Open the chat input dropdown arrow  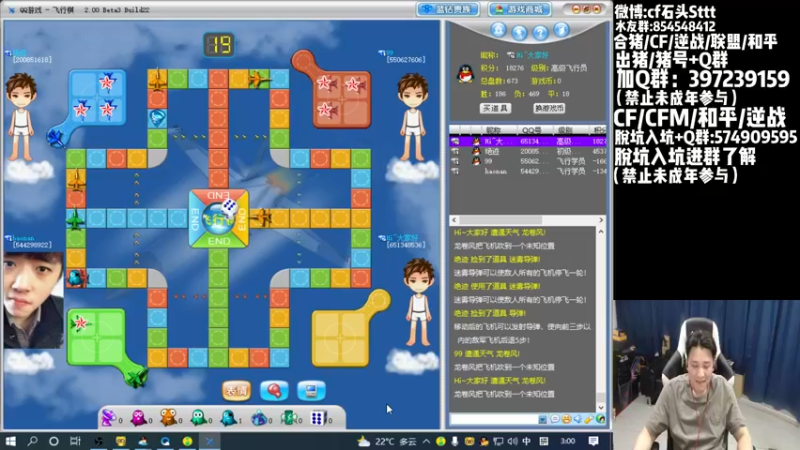pos(542,419)
